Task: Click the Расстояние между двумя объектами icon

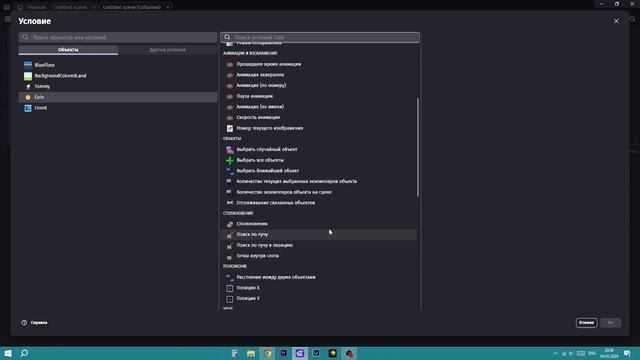Action: pos(230,278)
